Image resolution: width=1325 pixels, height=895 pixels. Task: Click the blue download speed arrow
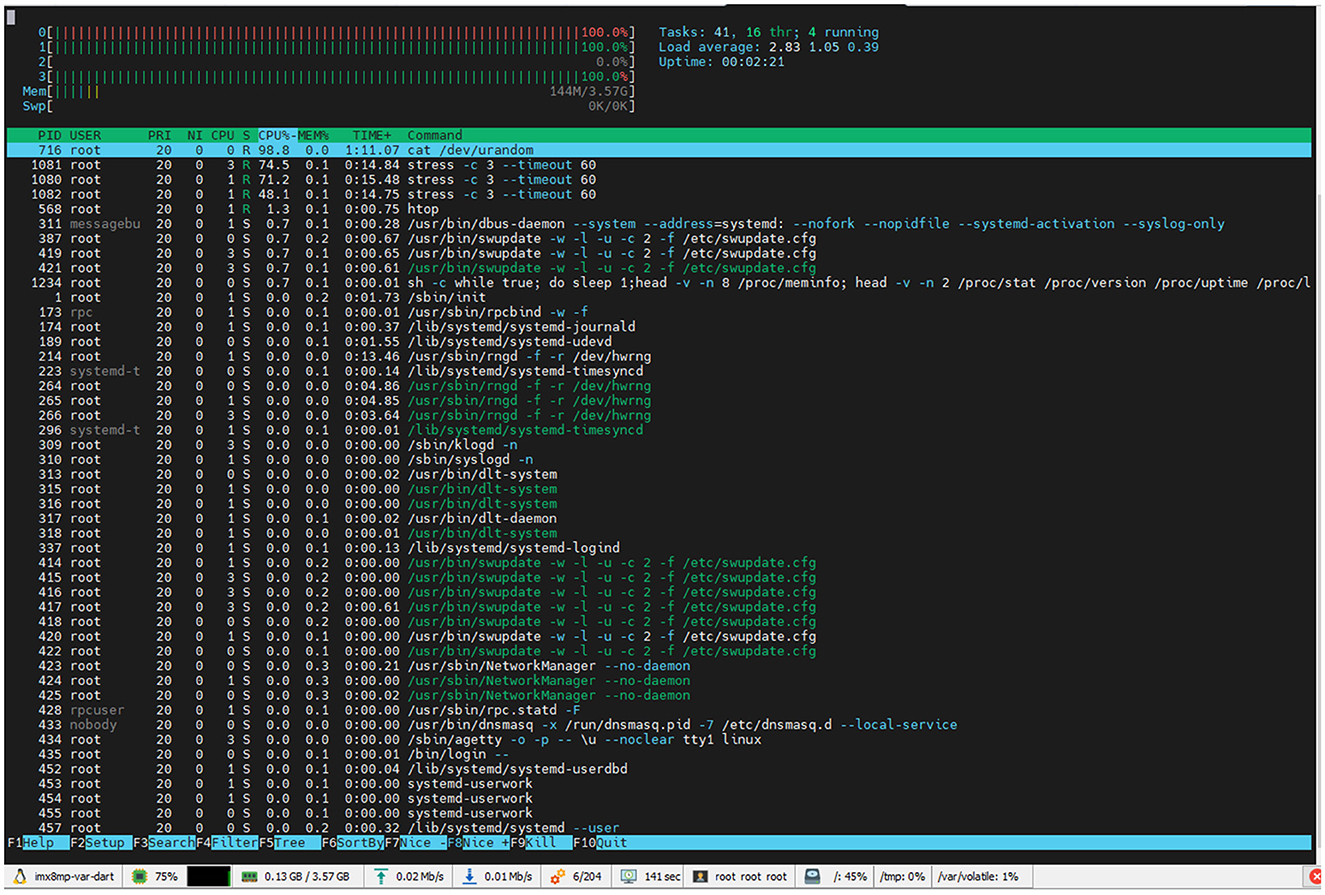[471, 877]
